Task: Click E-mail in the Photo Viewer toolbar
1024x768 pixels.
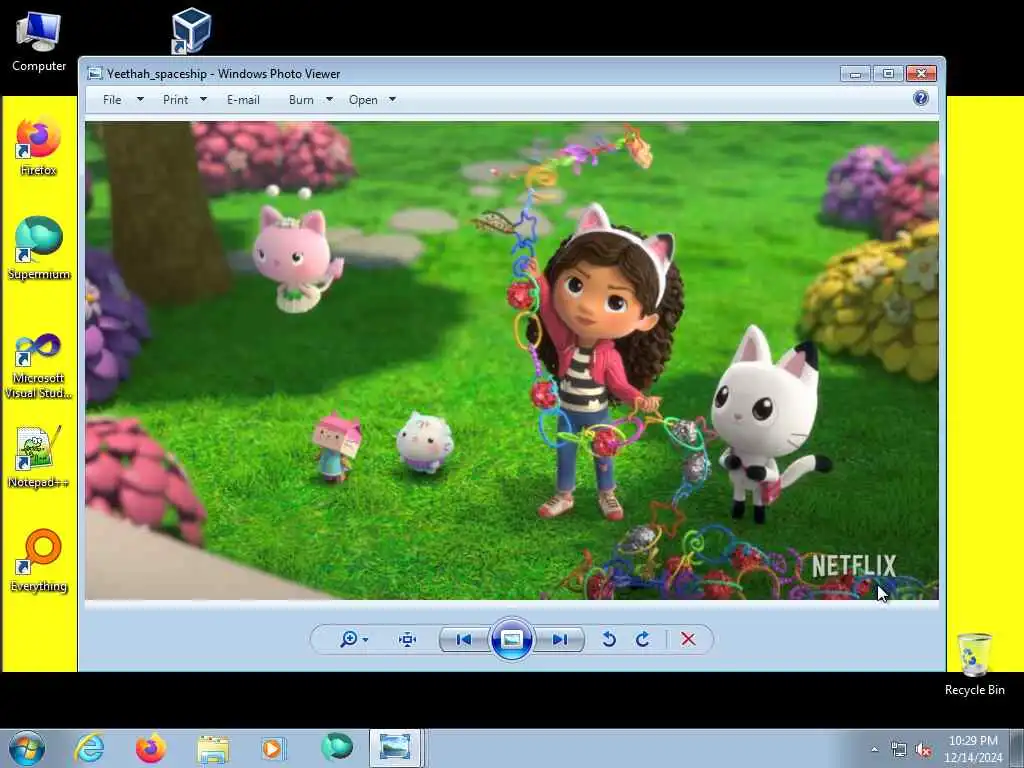Action: 243,100
